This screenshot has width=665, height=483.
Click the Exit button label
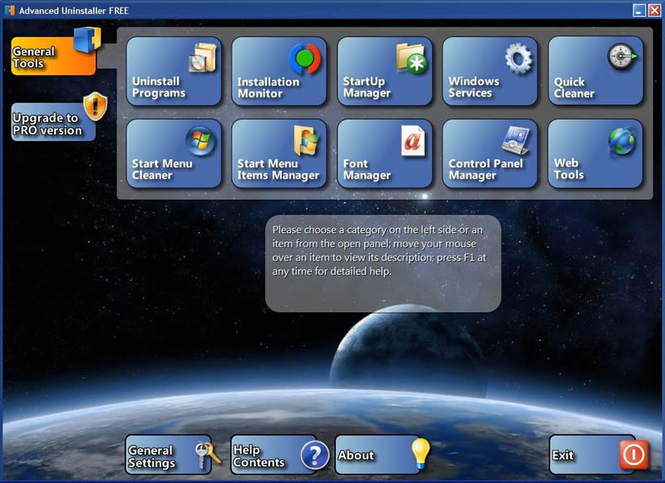point(563,455)
